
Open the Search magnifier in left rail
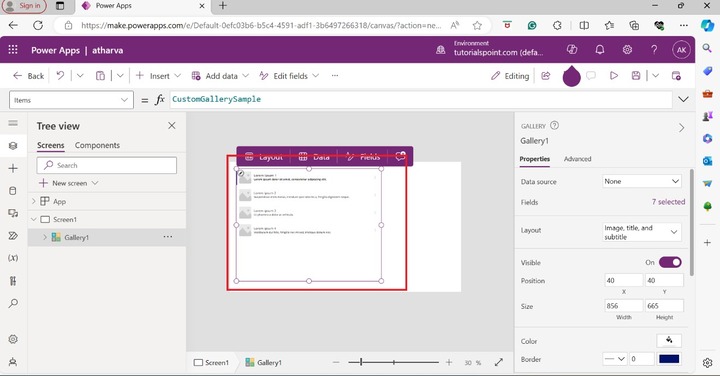13,303
